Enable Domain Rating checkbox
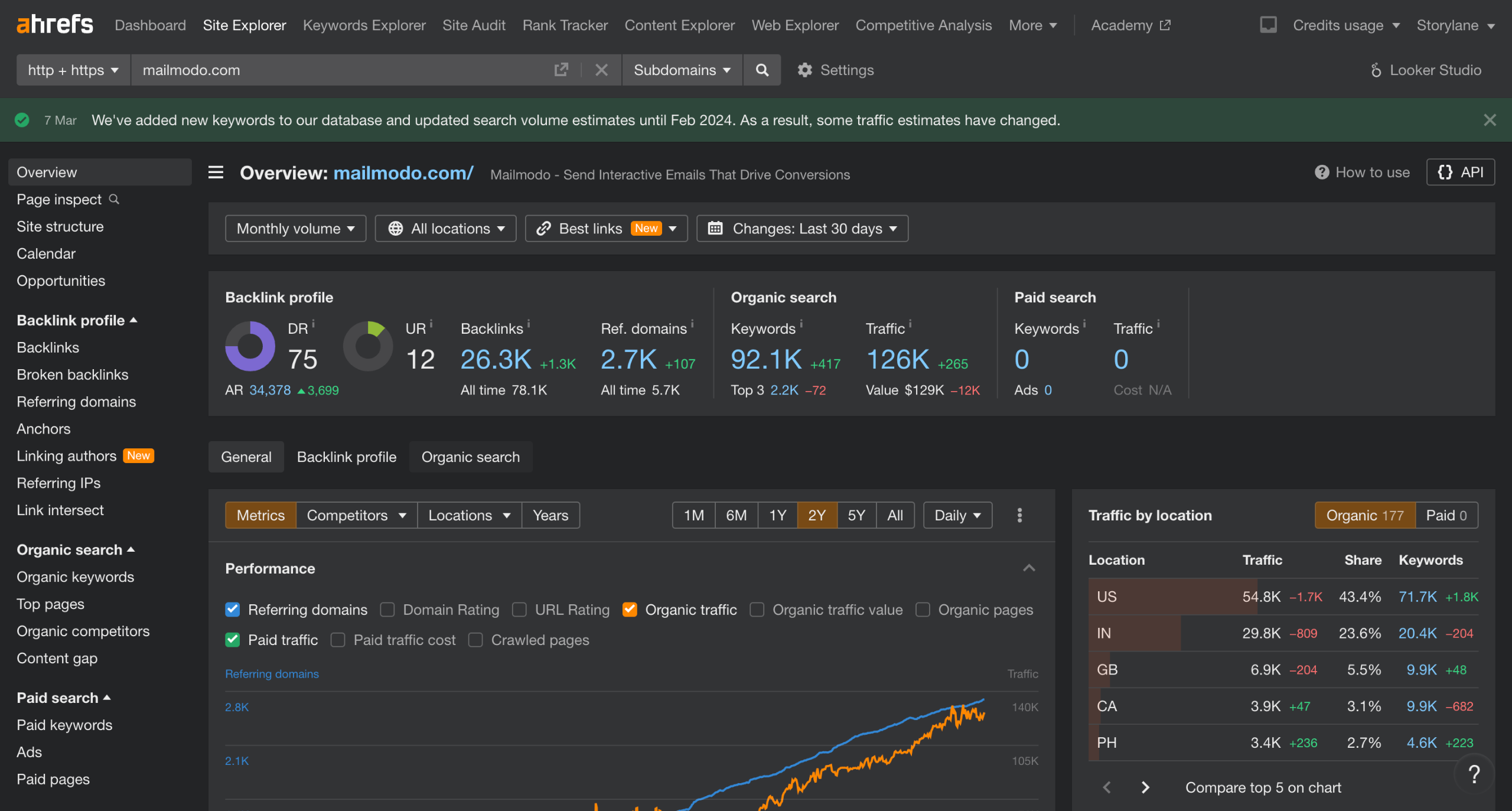This screenshot has height=811, width=1512. 387,610
